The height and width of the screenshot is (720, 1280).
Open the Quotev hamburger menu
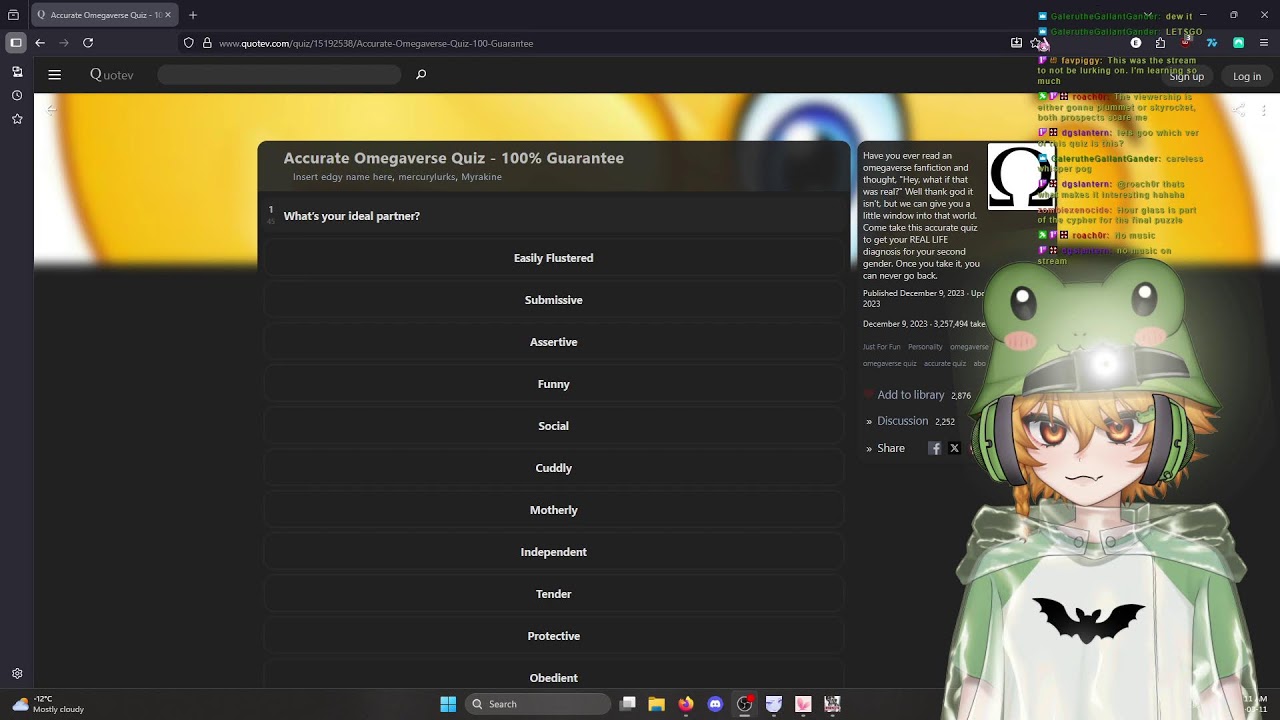(x=55, y=75)
